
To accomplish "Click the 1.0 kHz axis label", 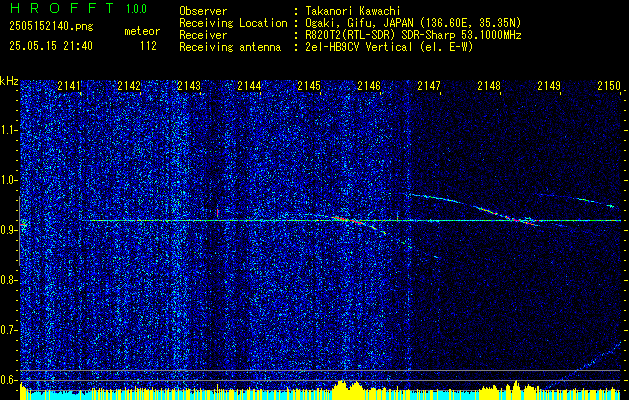I will tap(8, 180).
